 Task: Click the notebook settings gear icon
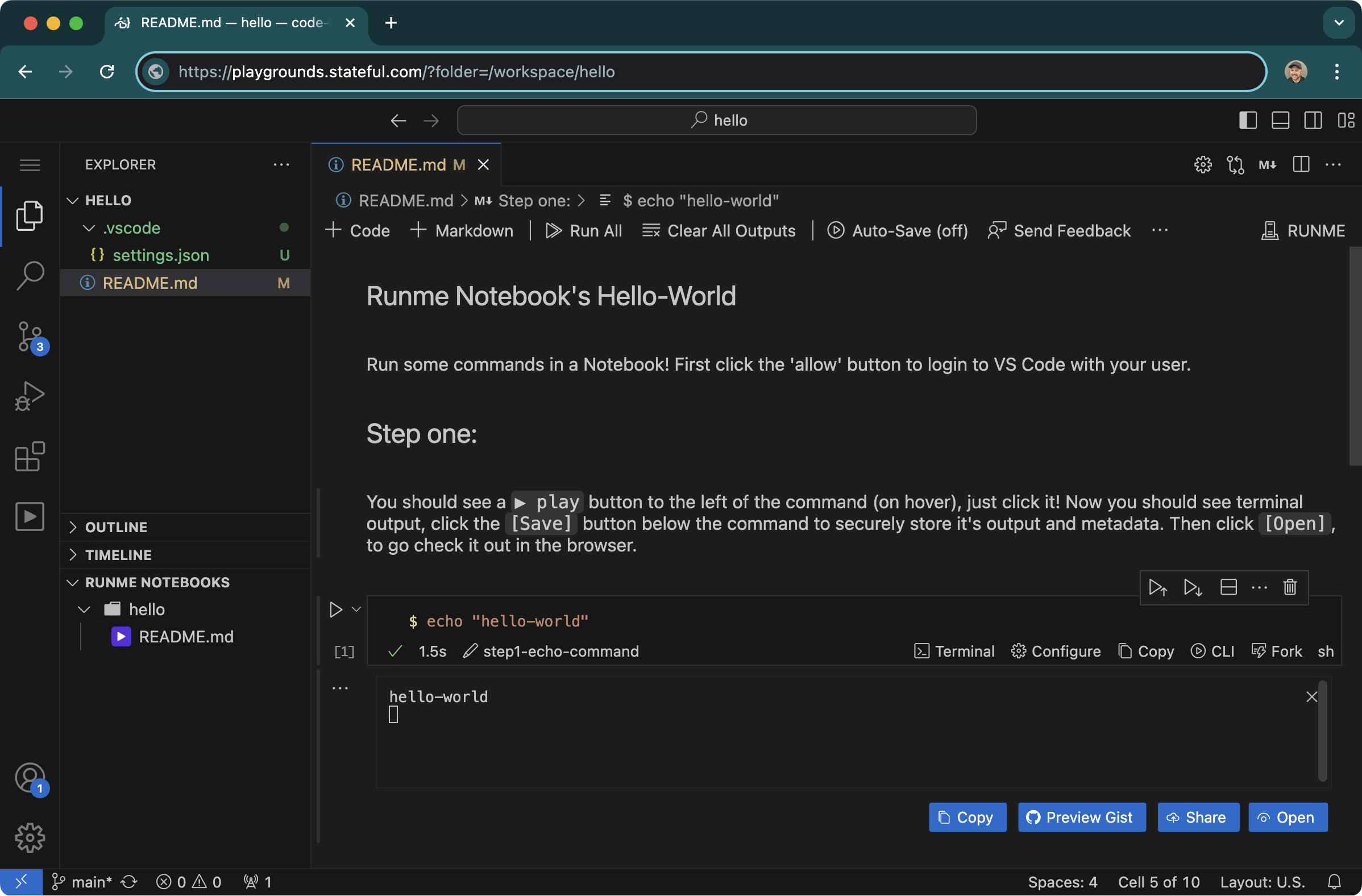tap(1203, 165)
